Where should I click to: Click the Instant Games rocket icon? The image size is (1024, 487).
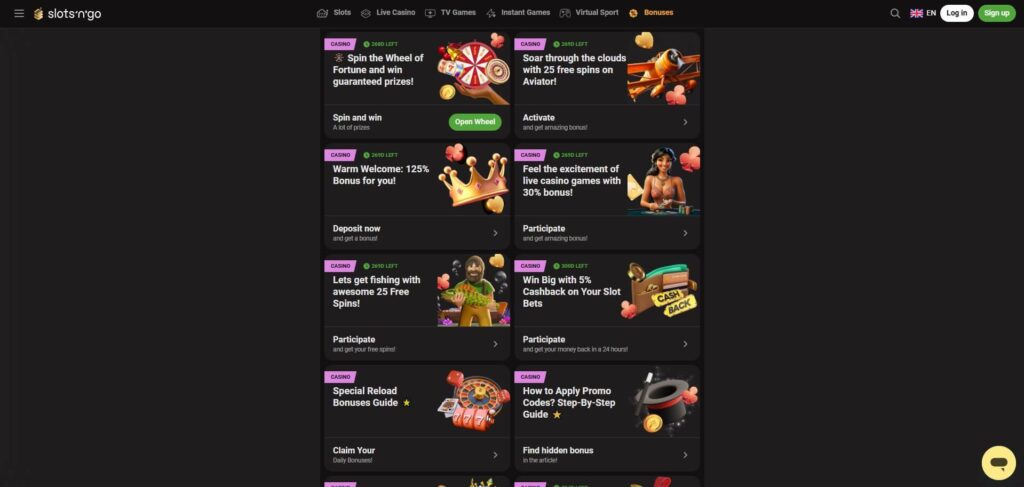click(x=491, y=13)
